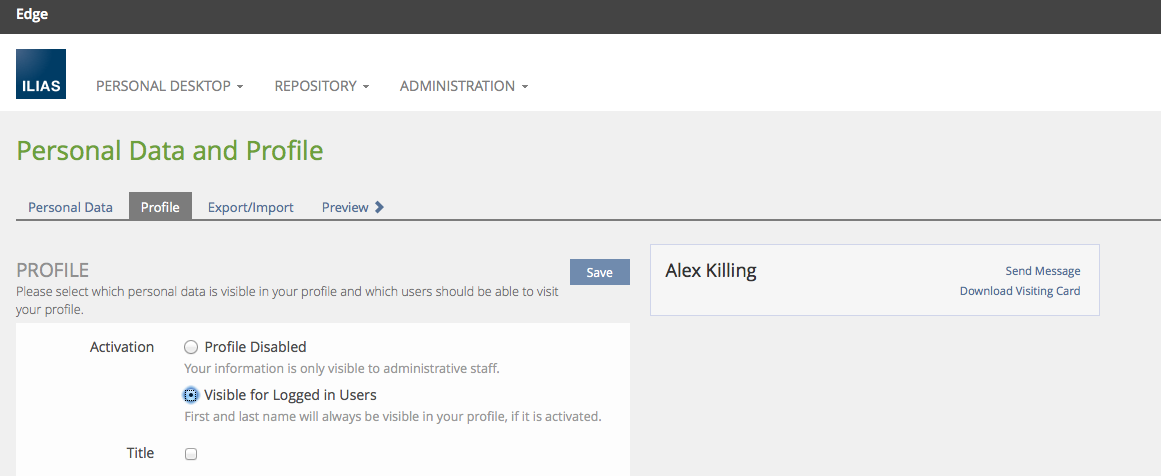Choose Visible for Logged in Users option
The height and width of the screenshot is (476, 1161).
[x=191, y=395]
